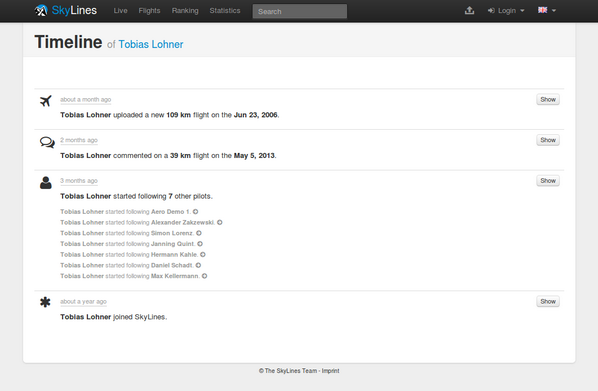Screen dimensions: 598x391
Task: Click the '2 months ago' timestamp
Action: click(x=79, y=140)
